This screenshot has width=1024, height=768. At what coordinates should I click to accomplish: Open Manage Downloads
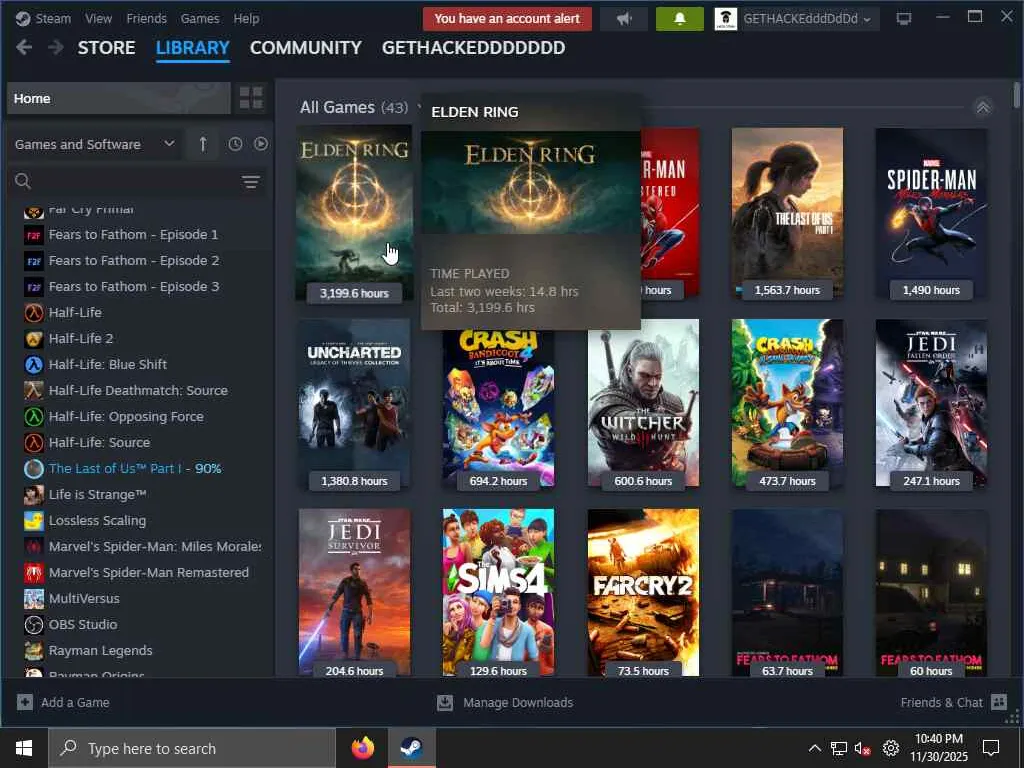[505, 702]
